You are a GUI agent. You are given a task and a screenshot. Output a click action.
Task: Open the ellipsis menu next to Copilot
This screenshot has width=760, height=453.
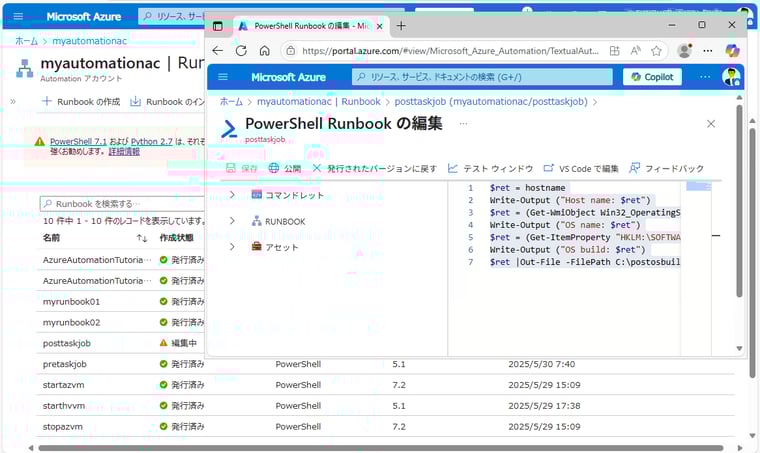coord(705,77)
